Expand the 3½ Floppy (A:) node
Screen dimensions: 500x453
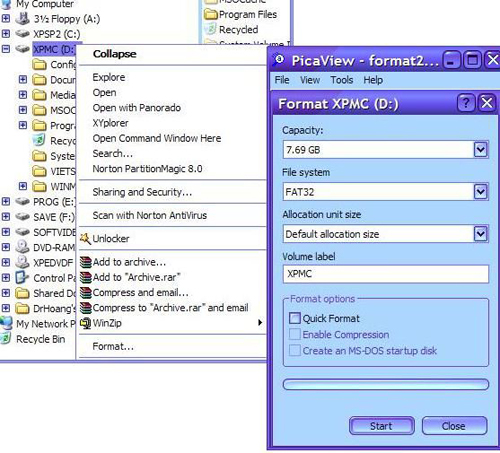click(6, 19)
